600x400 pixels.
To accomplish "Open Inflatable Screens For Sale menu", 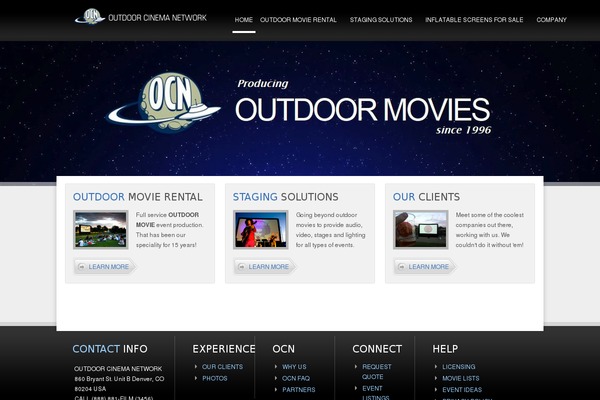I will click(x=474, y=20).
